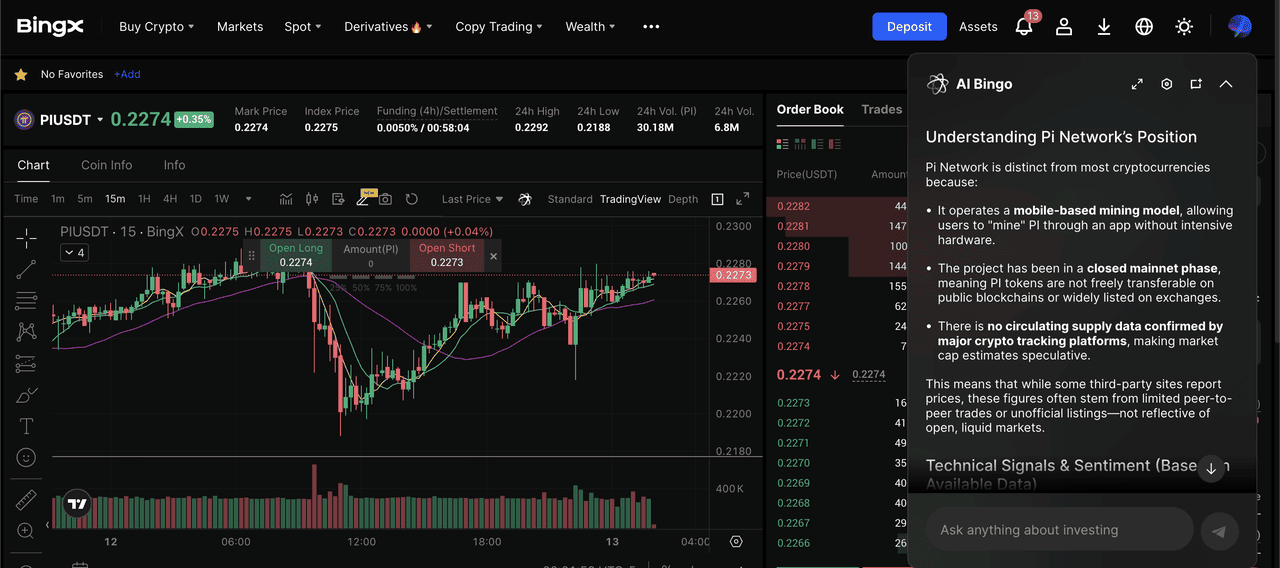
Task: Open the AI Bingo new chat icon
Action: tap(1196, 84)
